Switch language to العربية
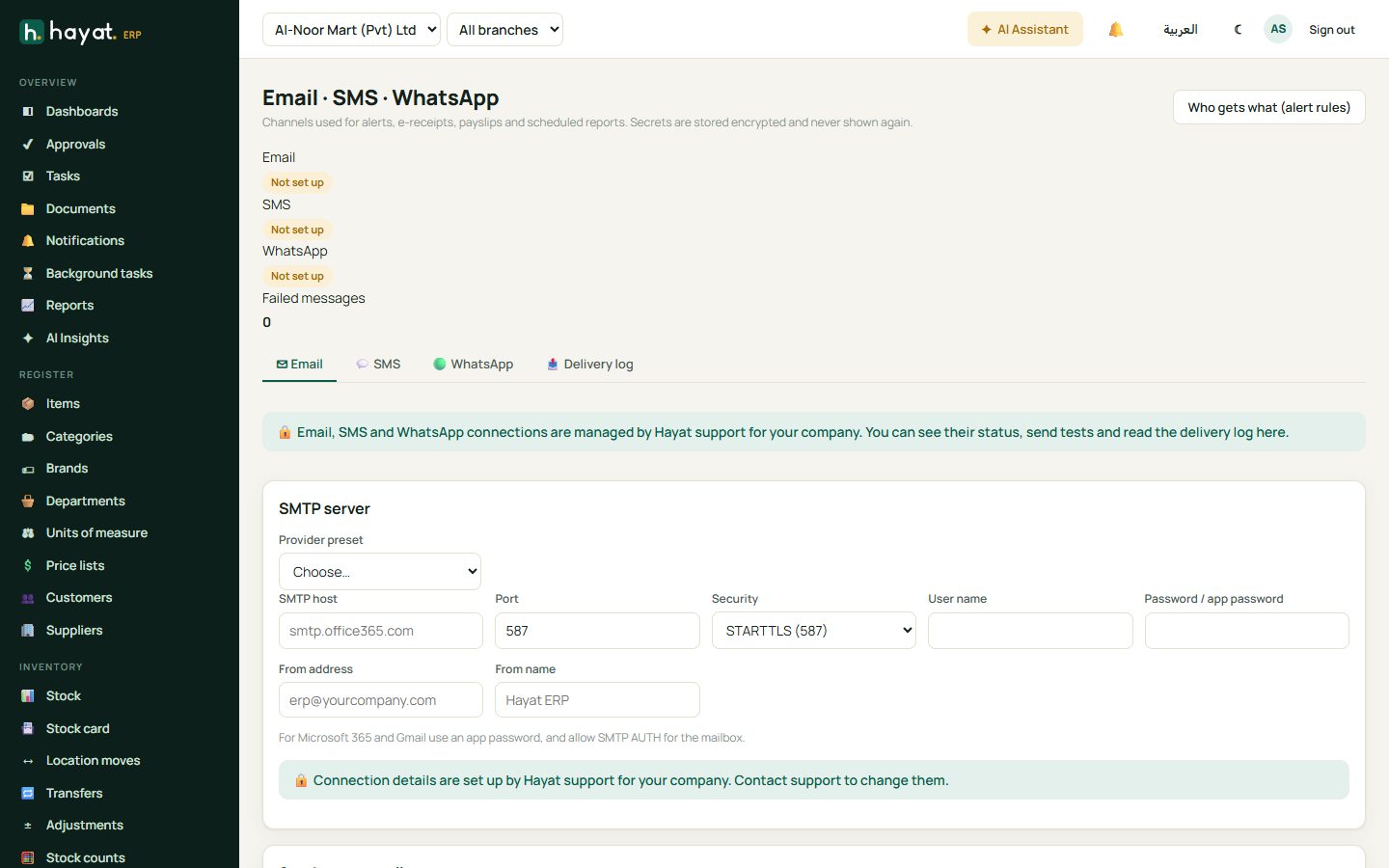 pos(1180,30)
